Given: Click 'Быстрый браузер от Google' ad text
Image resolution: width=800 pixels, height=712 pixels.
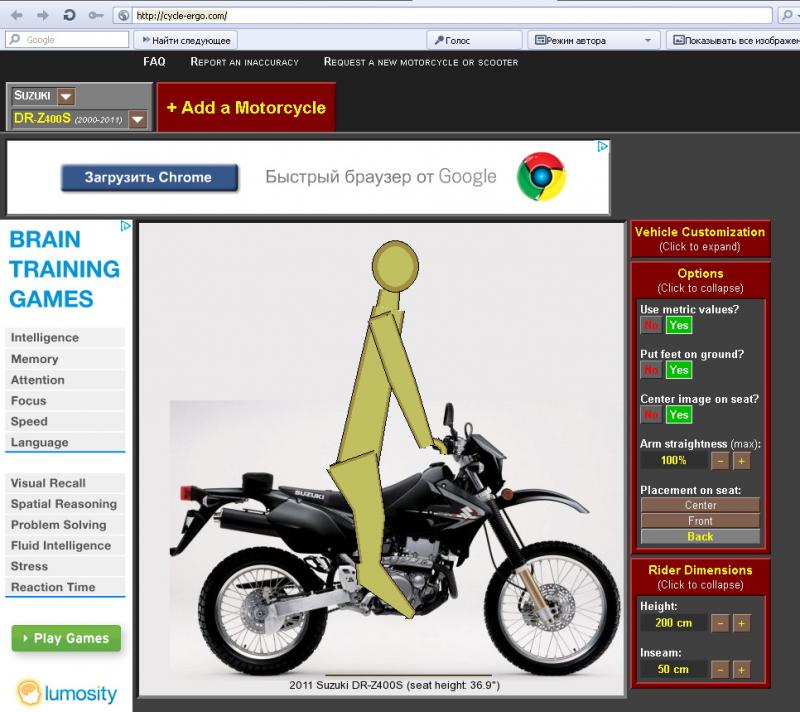Looking at the screenshot, I should coord(381,177).
